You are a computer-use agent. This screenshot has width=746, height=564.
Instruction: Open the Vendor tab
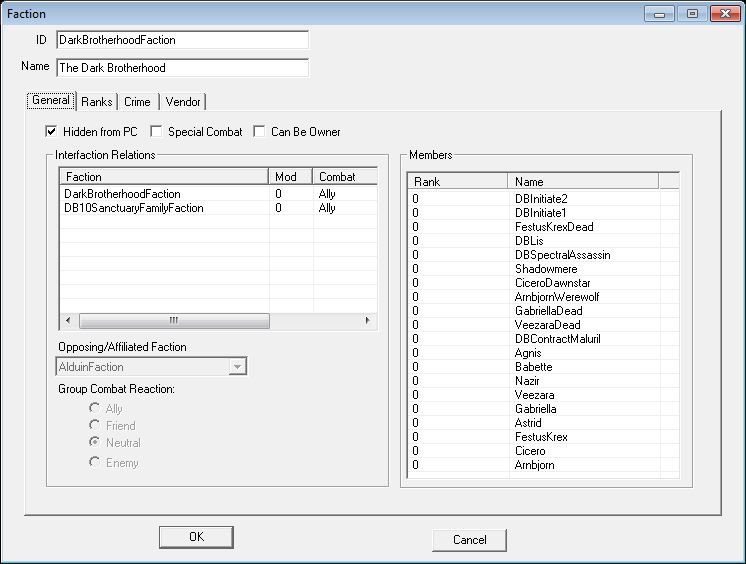(x=183, y=102)
